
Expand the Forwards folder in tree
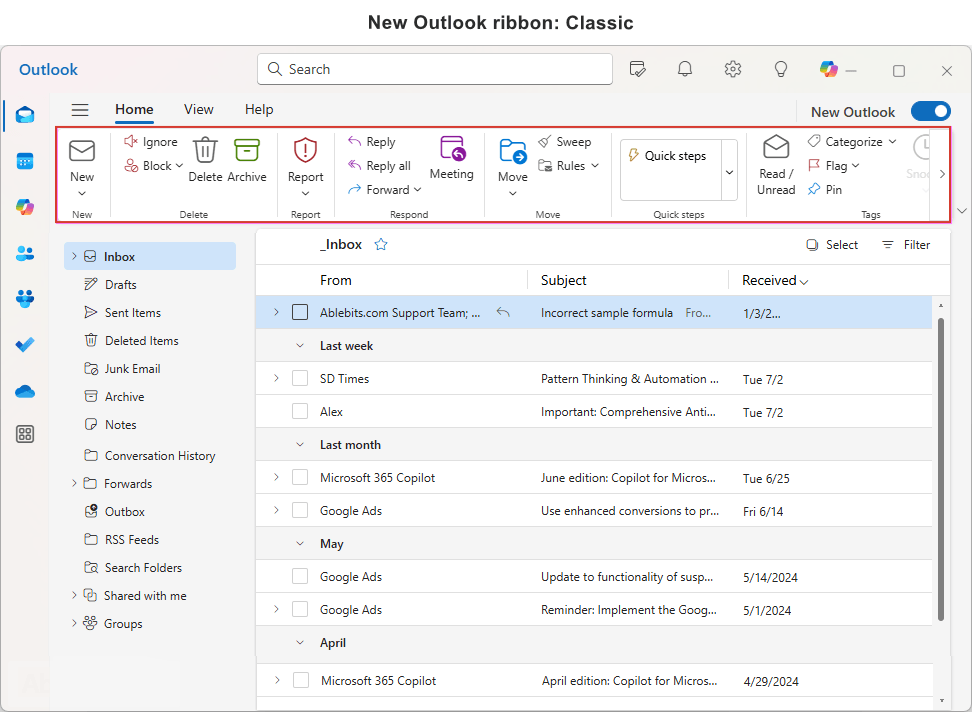(x=74, y=483)
